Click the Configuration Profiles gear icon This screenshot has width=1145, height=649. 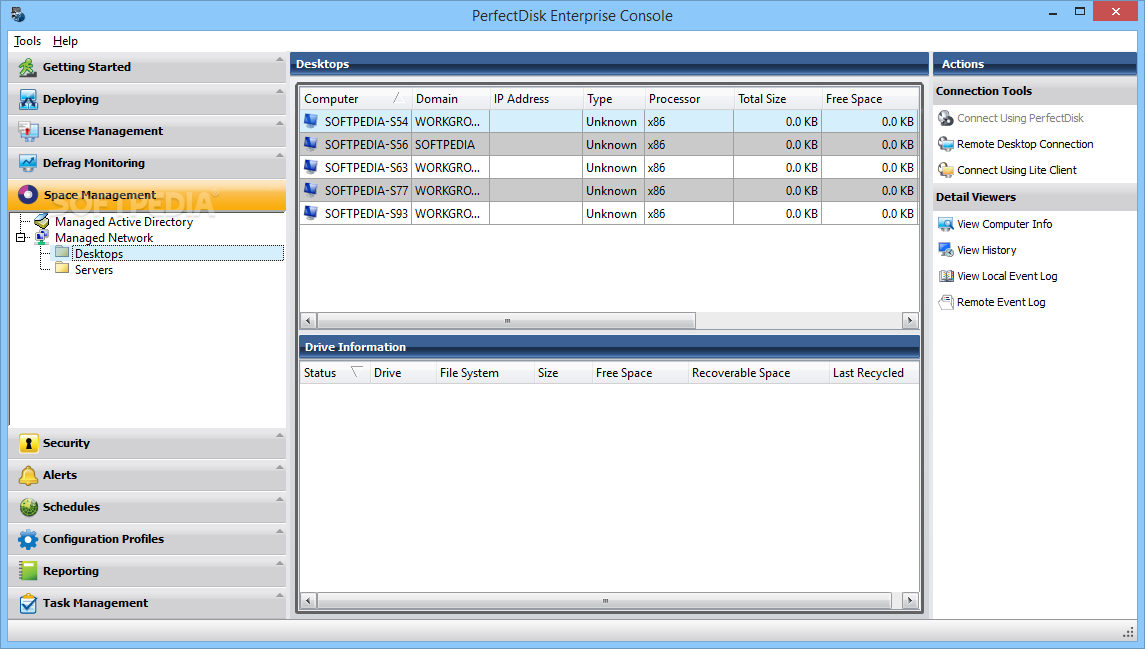tap(28, 539)
